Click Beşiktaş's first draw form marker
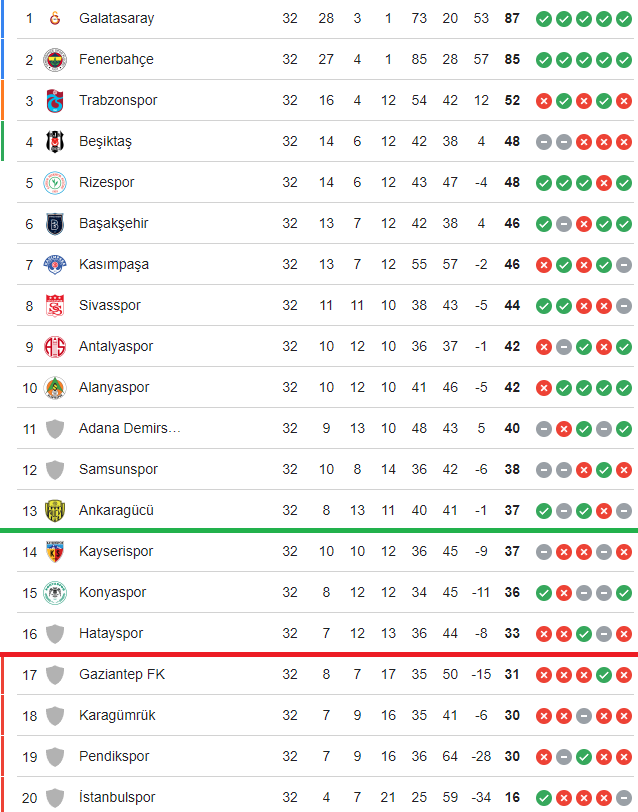This screenshot has width=638, height=812. (x=544, y=142)
